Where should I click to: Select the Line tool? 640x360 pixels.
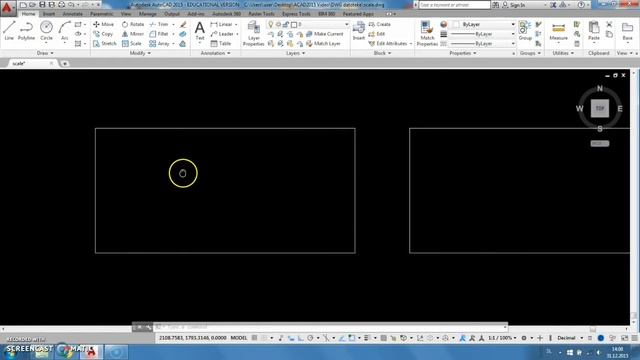point(9,31)
